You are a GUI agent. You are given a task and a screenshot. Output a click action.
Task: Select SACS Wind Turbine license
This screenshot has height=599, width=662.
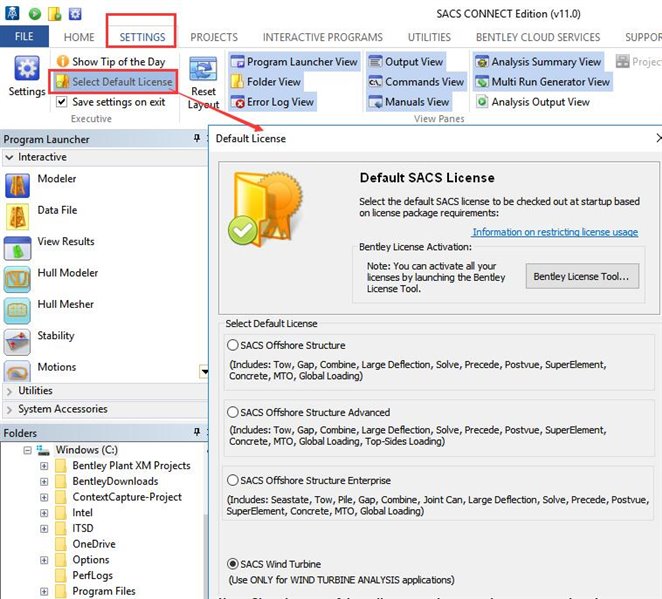pyautogui.click(x=233, y=564)
